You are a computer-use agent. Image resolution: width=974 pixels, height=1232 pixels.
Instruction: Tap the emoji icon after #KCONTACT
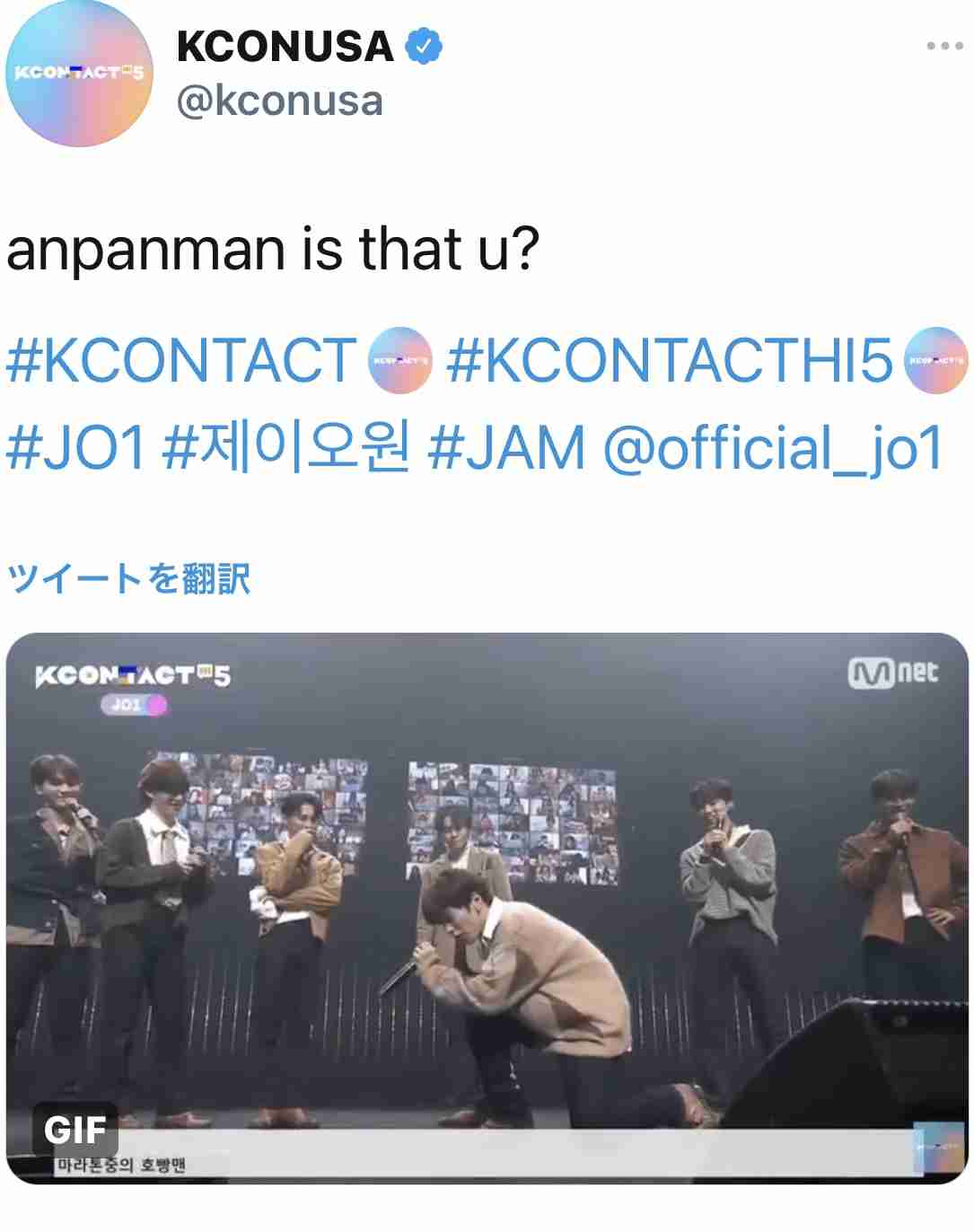(400, 360)
